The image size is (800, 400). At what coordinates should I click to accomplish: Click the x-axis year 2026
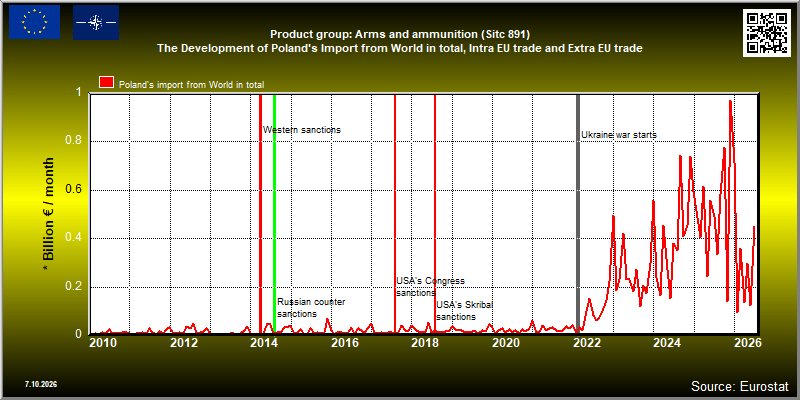pos(748,343)
